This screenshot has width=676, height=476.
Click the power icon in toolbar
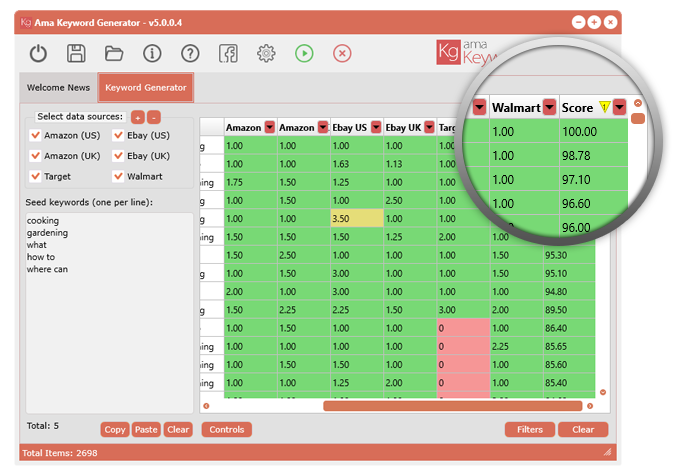pyautogui.click(x=38, y=54)
